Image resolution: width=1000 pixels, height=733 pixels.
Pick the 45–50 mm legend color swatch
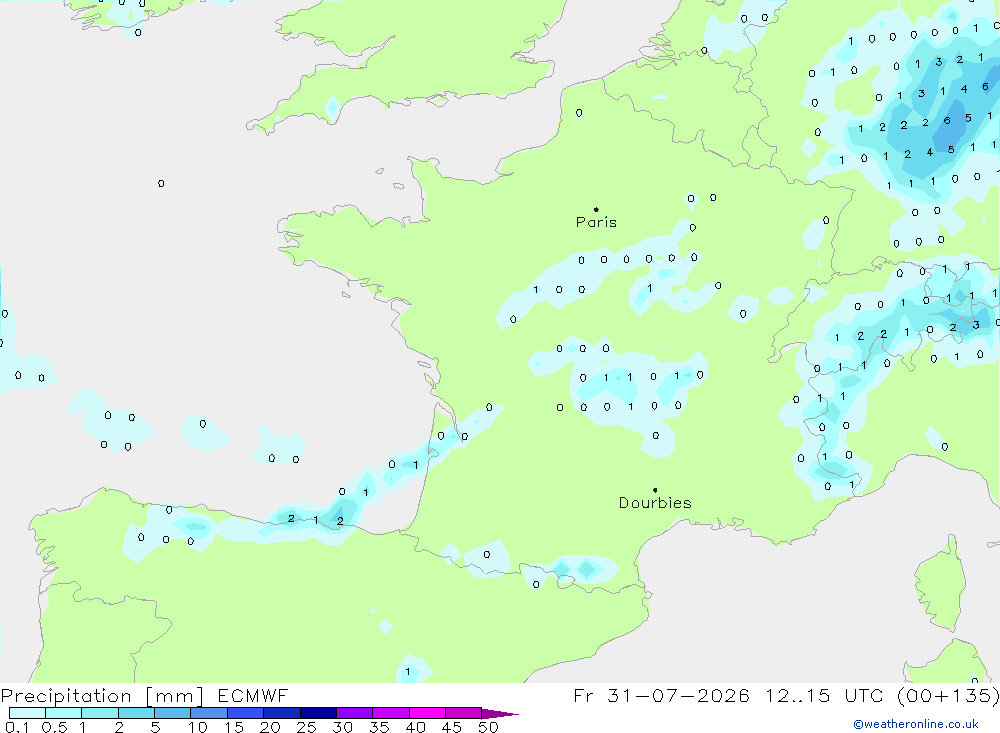point(464,713)
